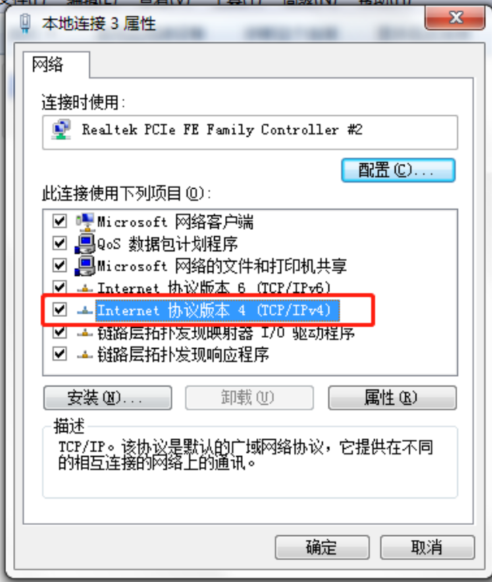Confirm with the 确定 button
Image resolution: width=492 pixels, height=582 pixels.
(x=322, y=547)
